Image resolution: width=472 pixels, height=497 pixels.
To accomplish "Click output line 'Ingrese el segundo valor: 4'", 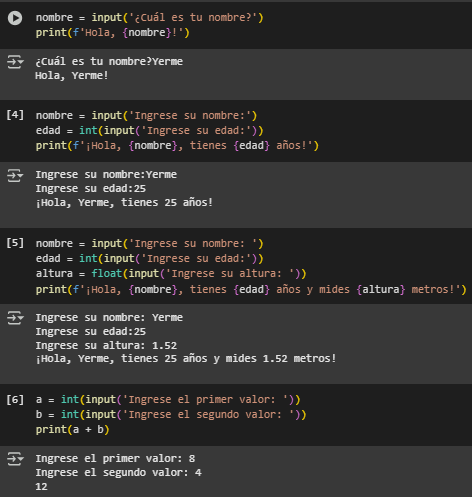I will coord(118,472).
